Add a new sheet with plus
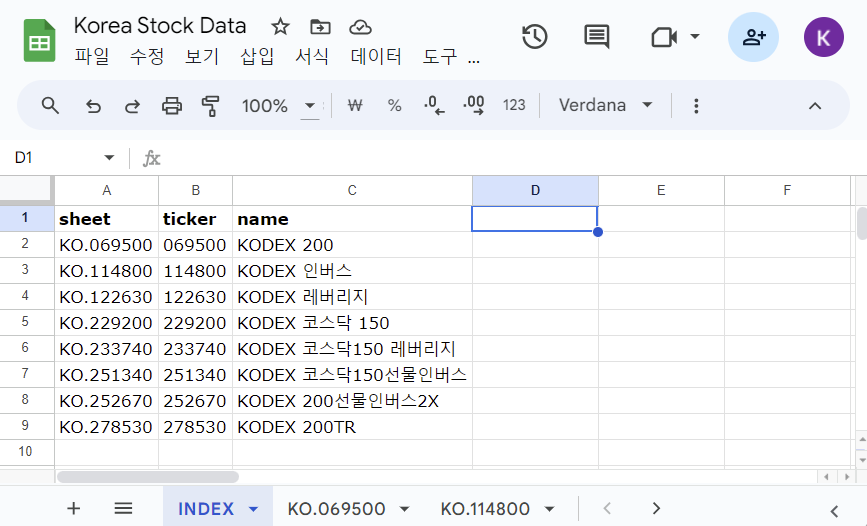 click(74, 508)
